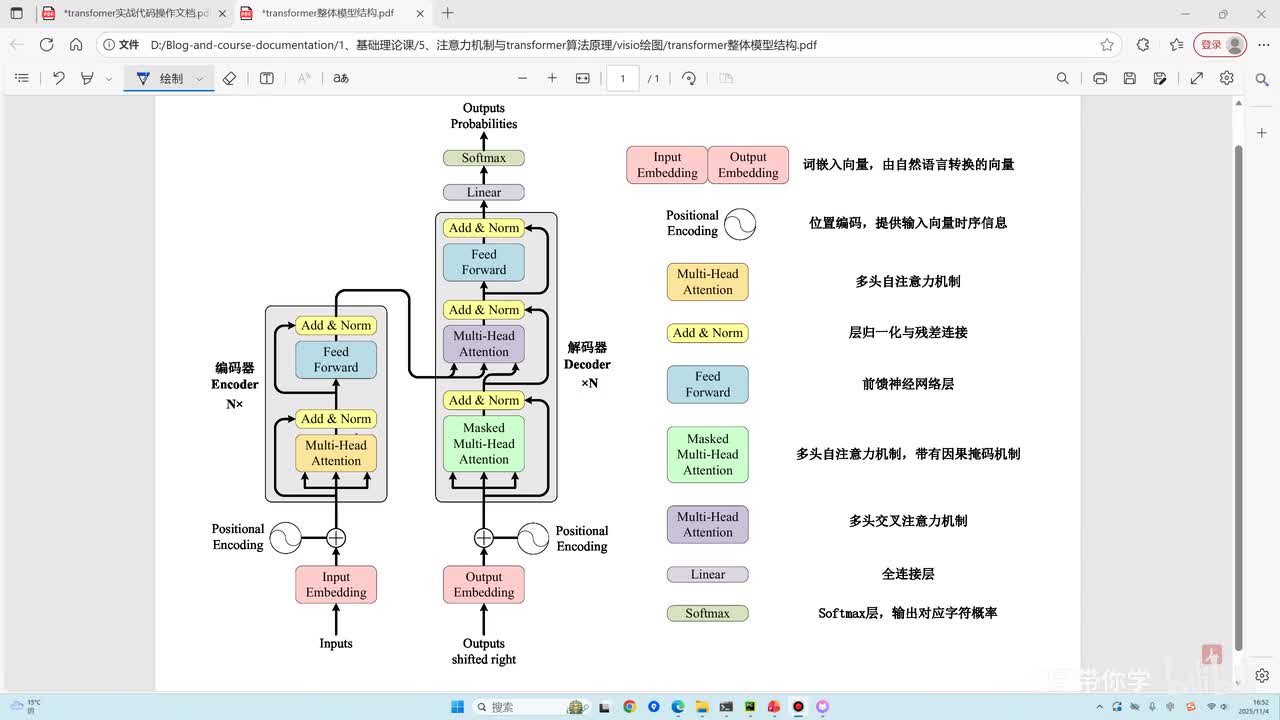Click the weather widget on taskbar
This screenshot has height=720, width=1280.
[25, 706]
